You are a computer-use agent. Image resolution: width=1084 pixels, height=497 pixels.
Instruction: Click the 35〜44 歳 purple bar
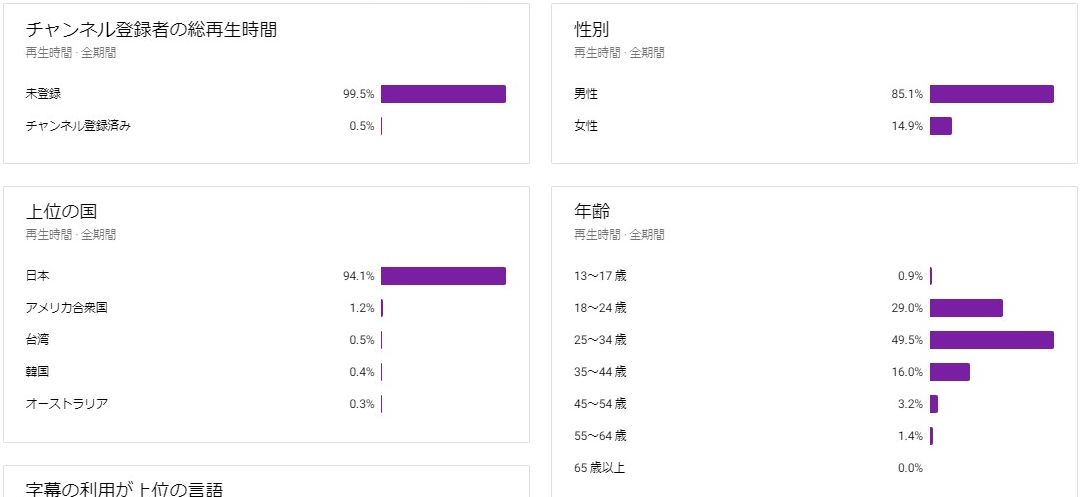(949, 372)
